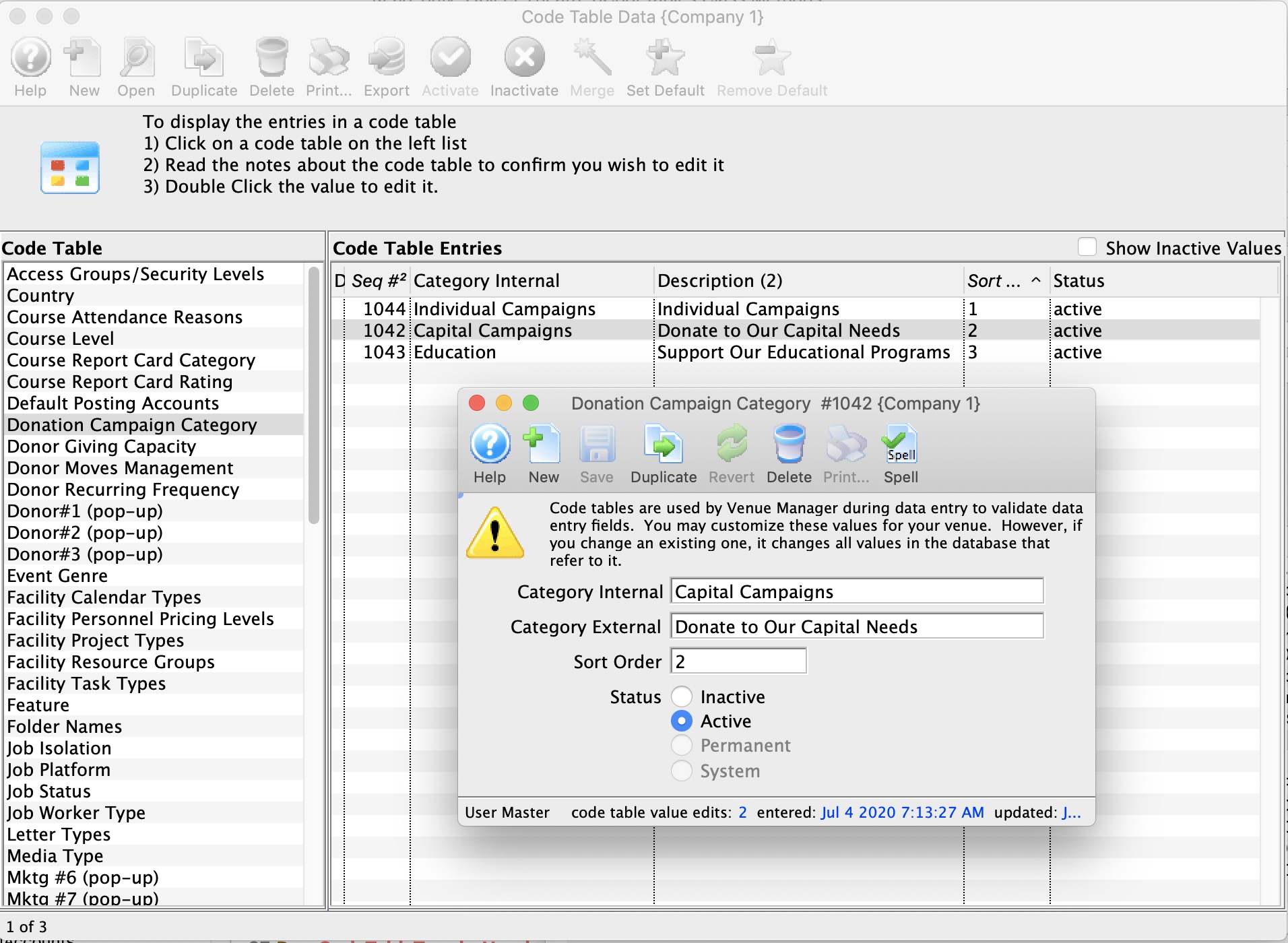Screen dimensions: 1288x943
Task: Click into the Sort Order field
Action: (739, 661)
